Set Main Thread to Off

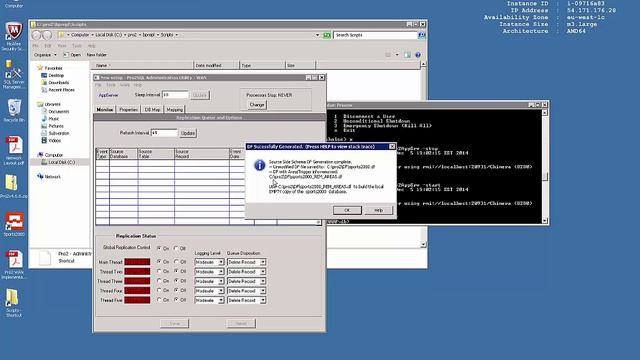[x=176, y=262]
